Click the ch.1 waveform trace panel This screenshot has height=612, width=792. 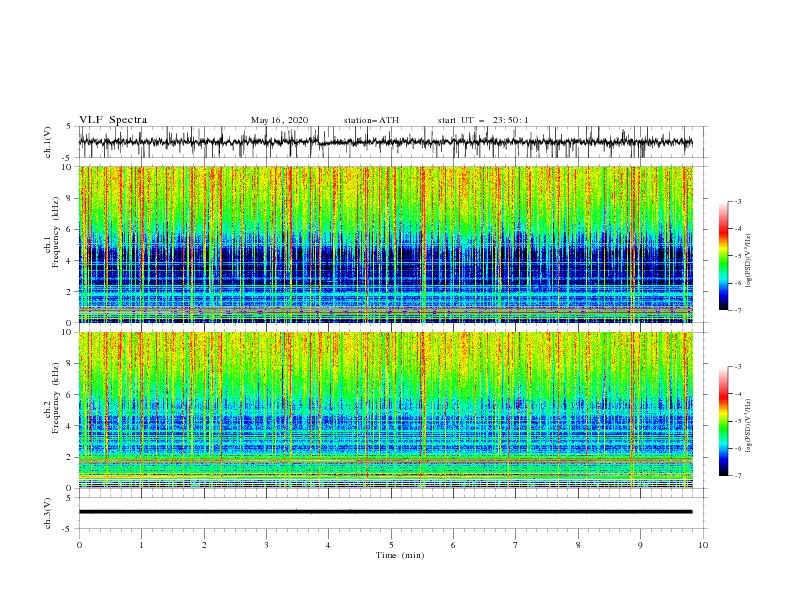393,142
